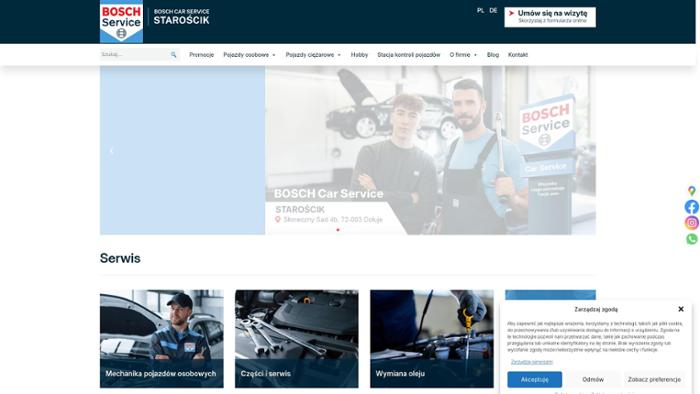Screen dimensions: 700x394
Task: Open the Promocje menu item
Action: point(201,55)
